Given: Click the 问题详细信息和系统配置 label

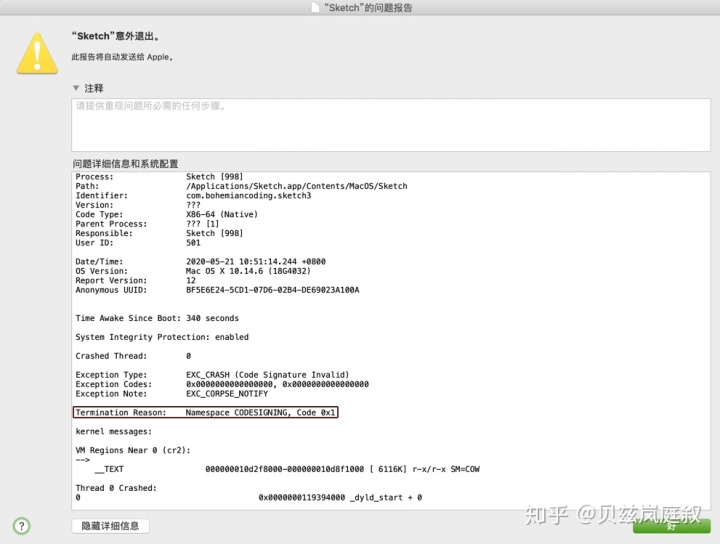Looking at the screenshot, I should coord(125,164).
